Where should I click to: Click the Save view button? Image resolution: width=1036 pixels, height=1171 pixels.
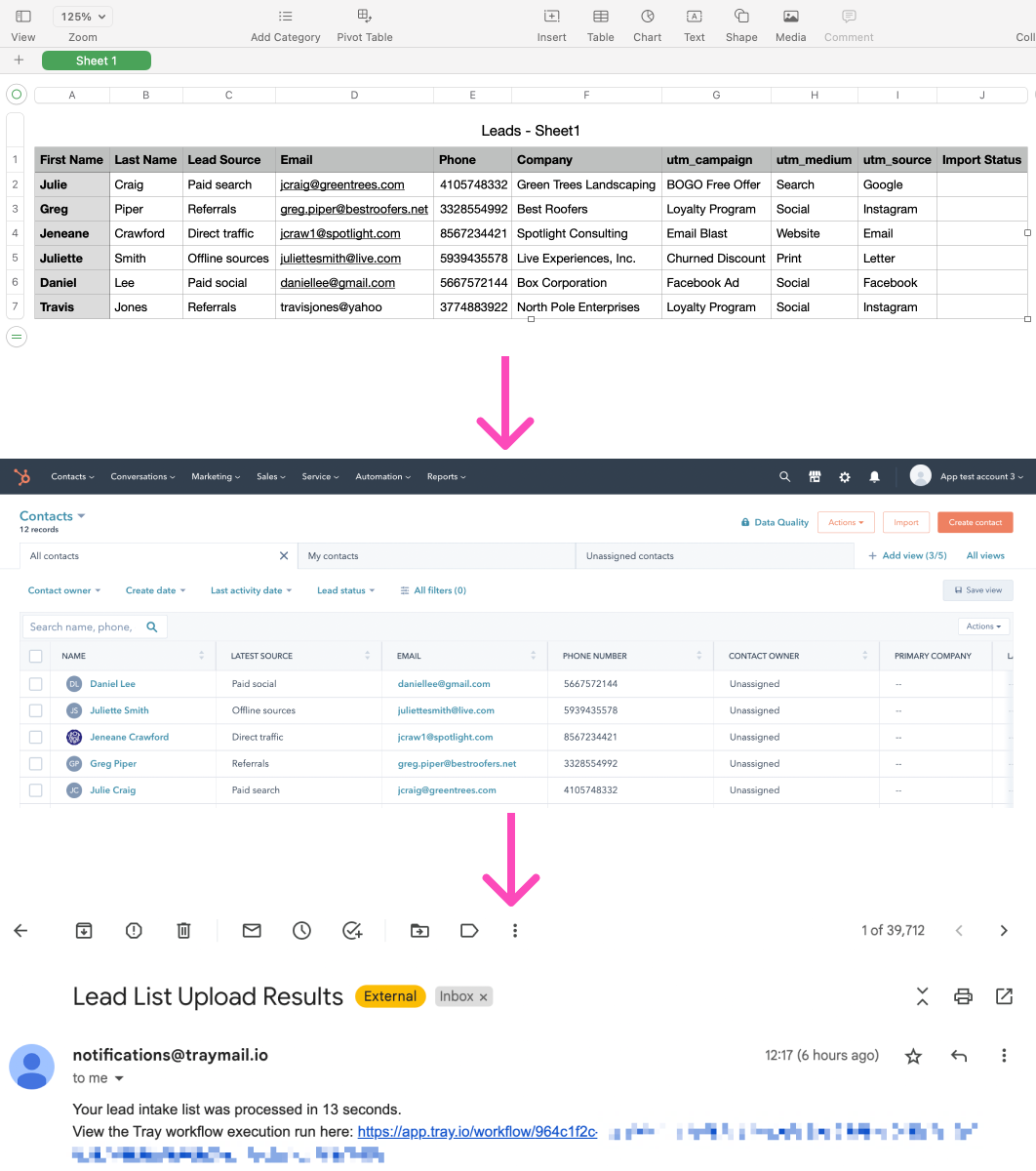pyautogui.click(x=977, y=590)
